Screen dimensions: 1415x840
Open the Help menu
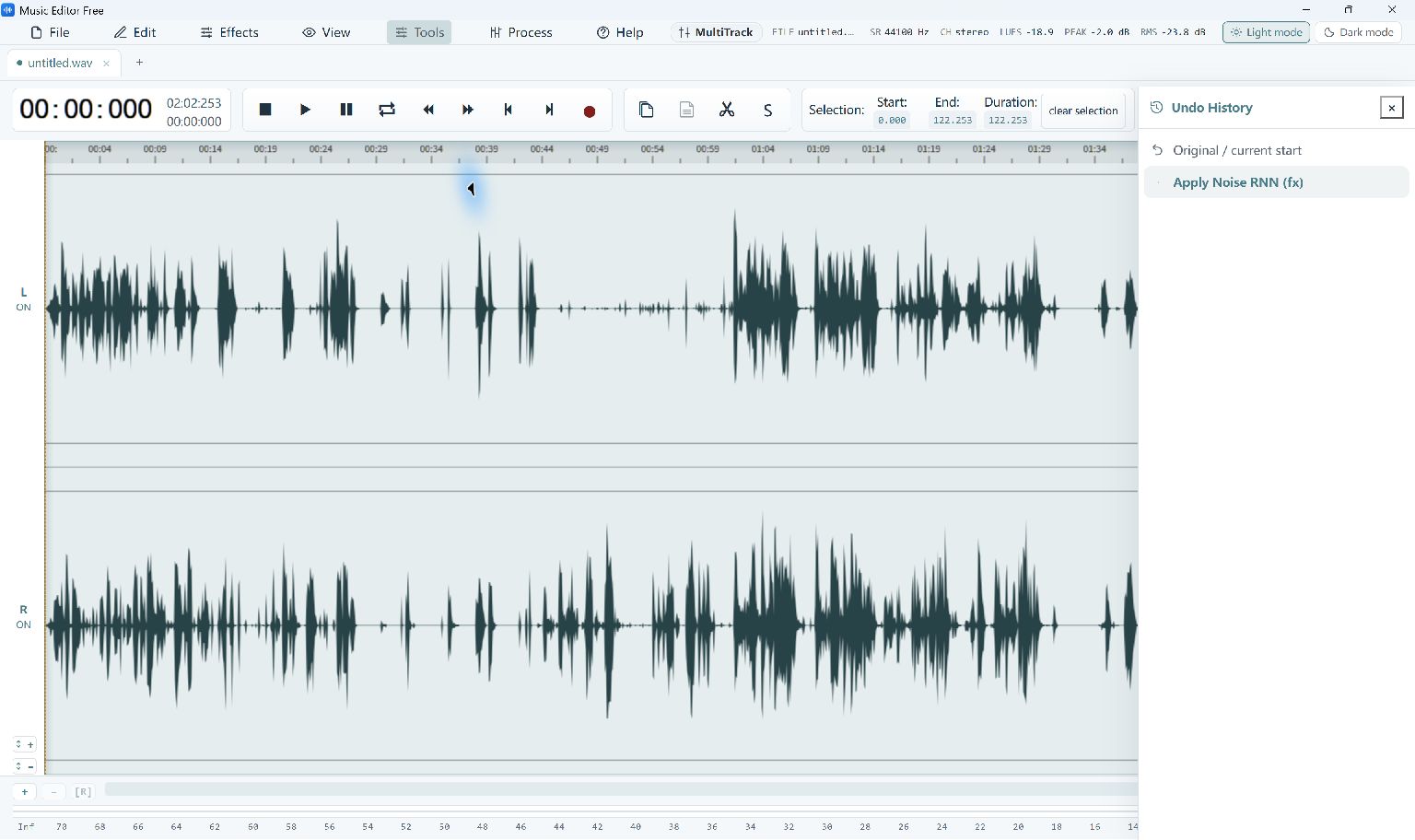pyautogui.click(x=620, y=32)
